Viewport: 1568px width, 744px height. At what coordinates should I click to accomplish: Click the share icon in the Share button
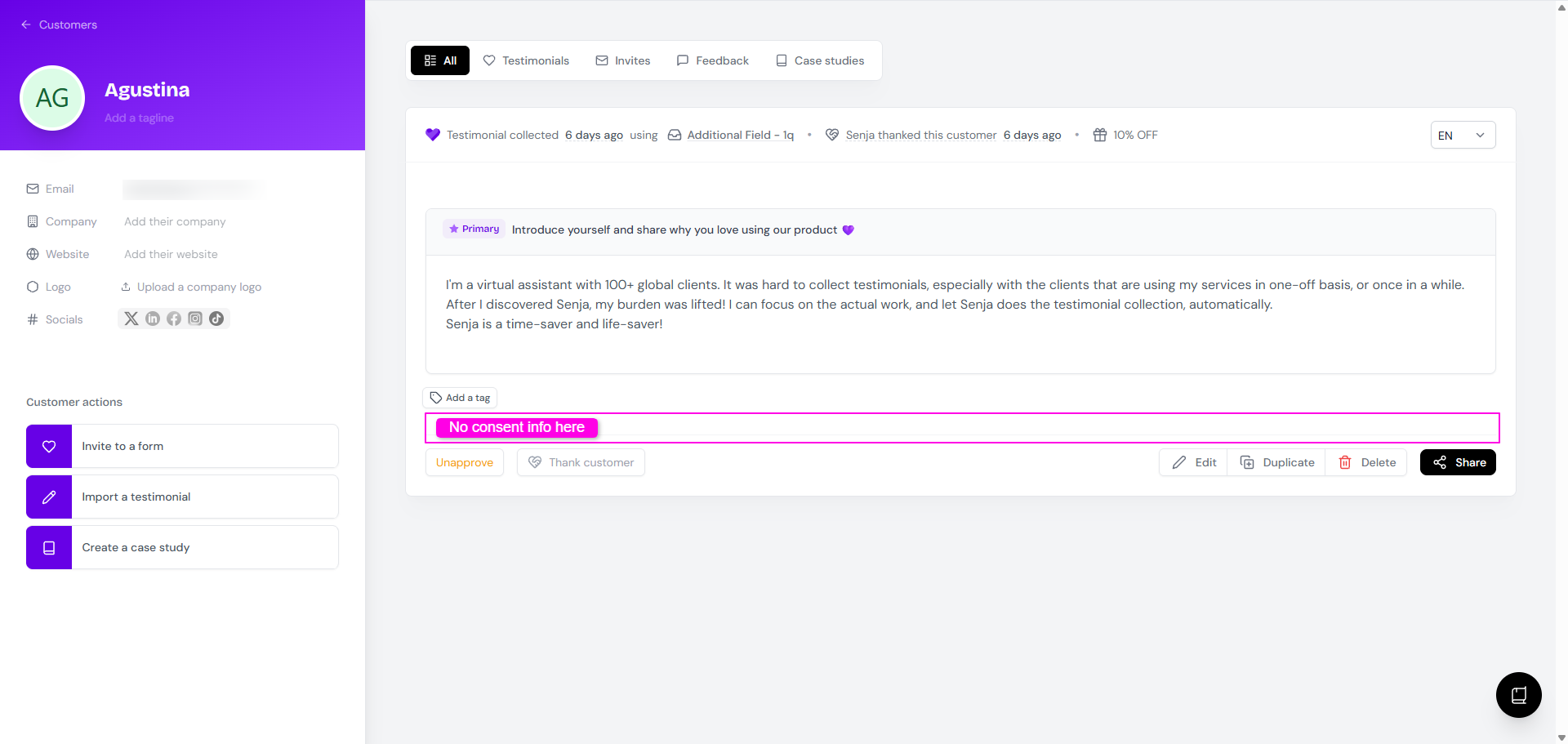coord(1440,462)
